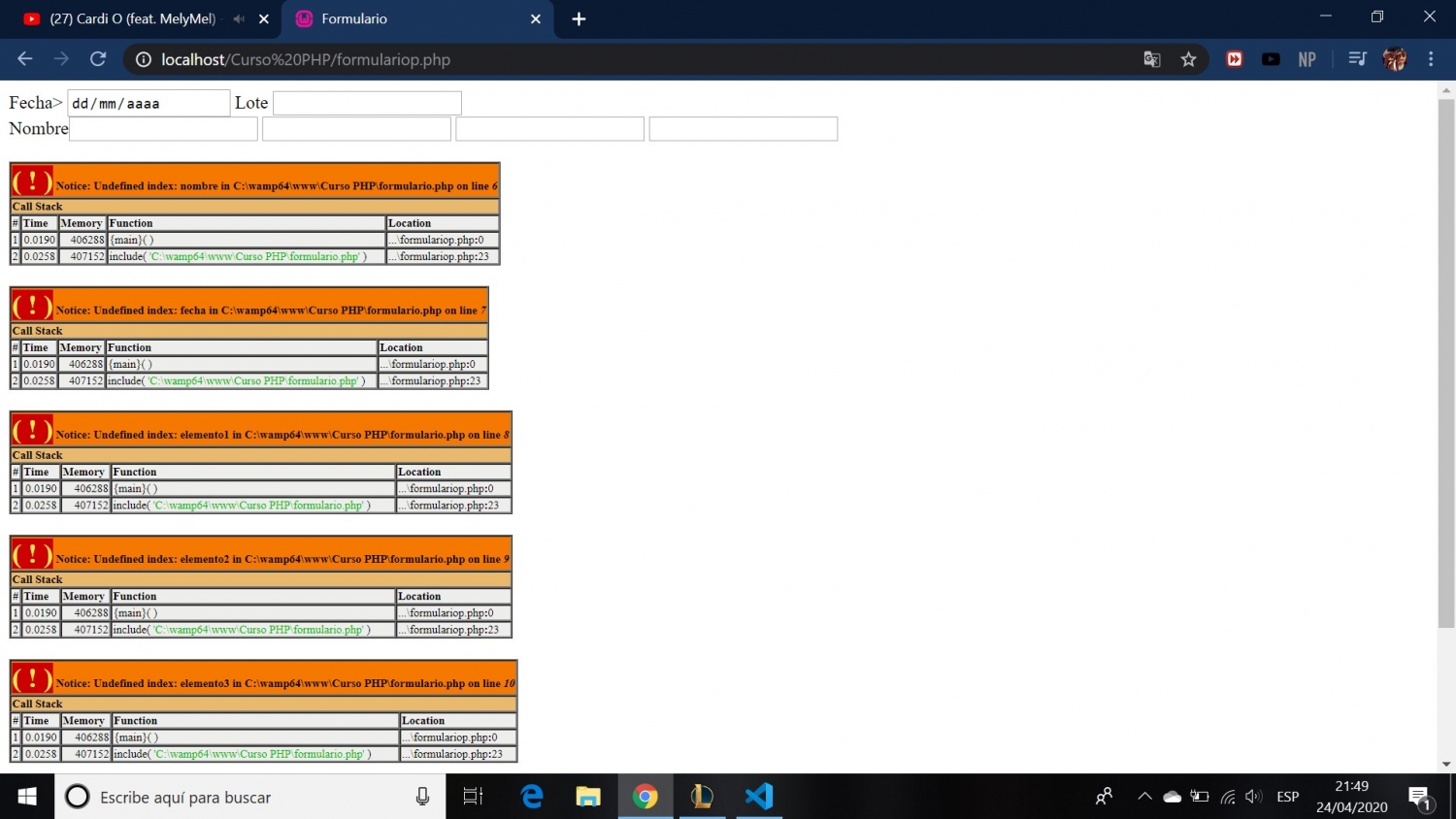
Task: Open the Windows Start menu
Action: coord(27,797)
